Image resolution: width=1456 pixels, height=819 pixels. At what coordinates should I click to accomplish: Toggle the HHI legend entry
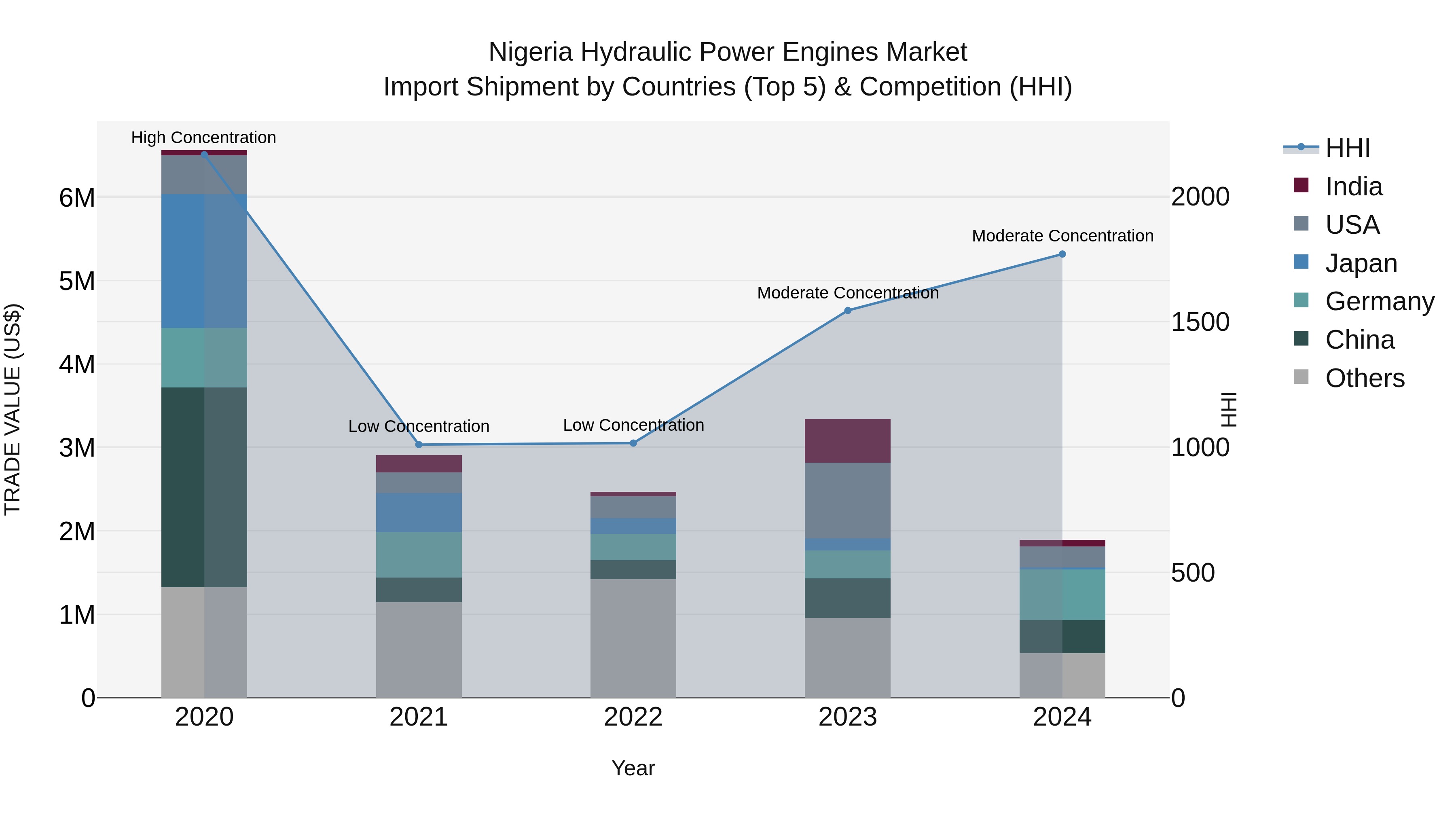1327,148
